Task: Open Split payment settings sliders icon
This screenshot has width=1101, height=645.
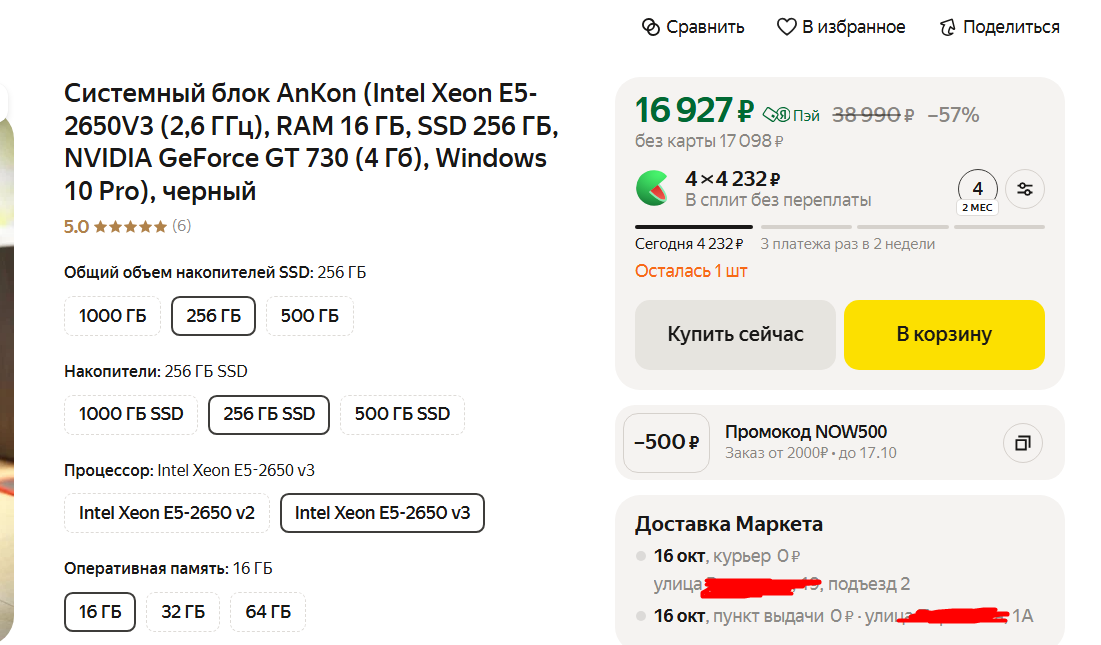Action: coord(1024,189)
